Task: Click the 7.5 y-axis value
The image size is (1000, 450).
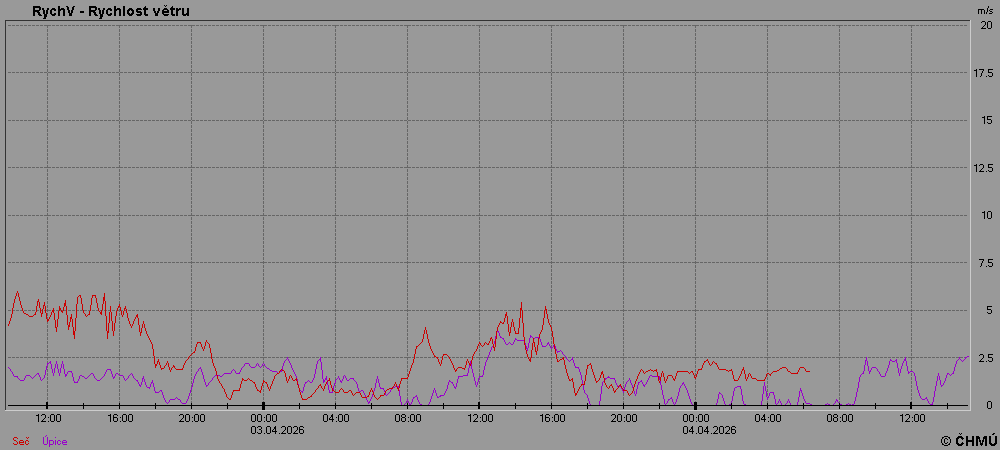Action: point(985,263)
